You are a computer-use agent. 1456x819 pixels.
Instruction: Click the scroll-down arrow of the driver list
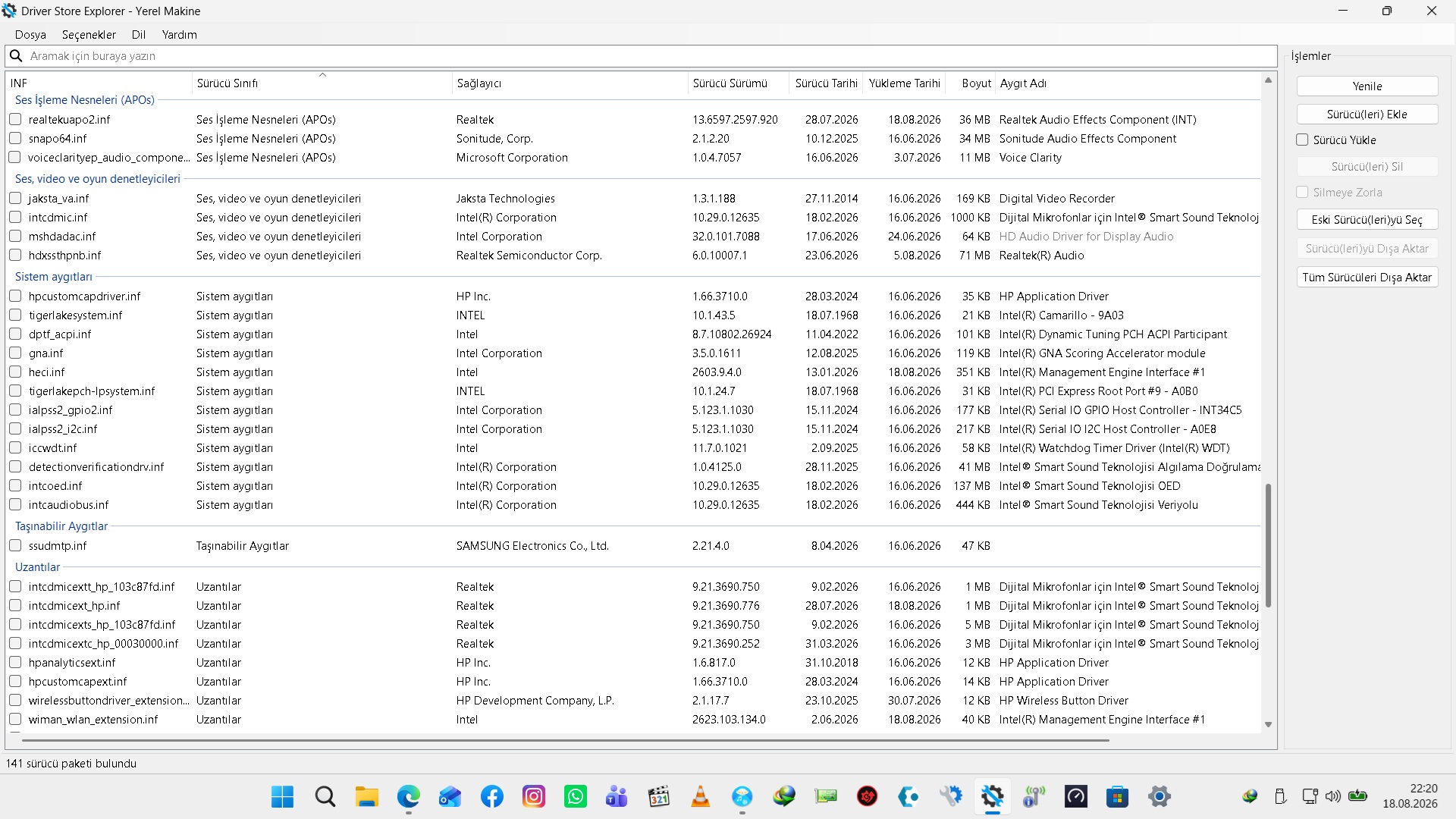(1268, 725)
